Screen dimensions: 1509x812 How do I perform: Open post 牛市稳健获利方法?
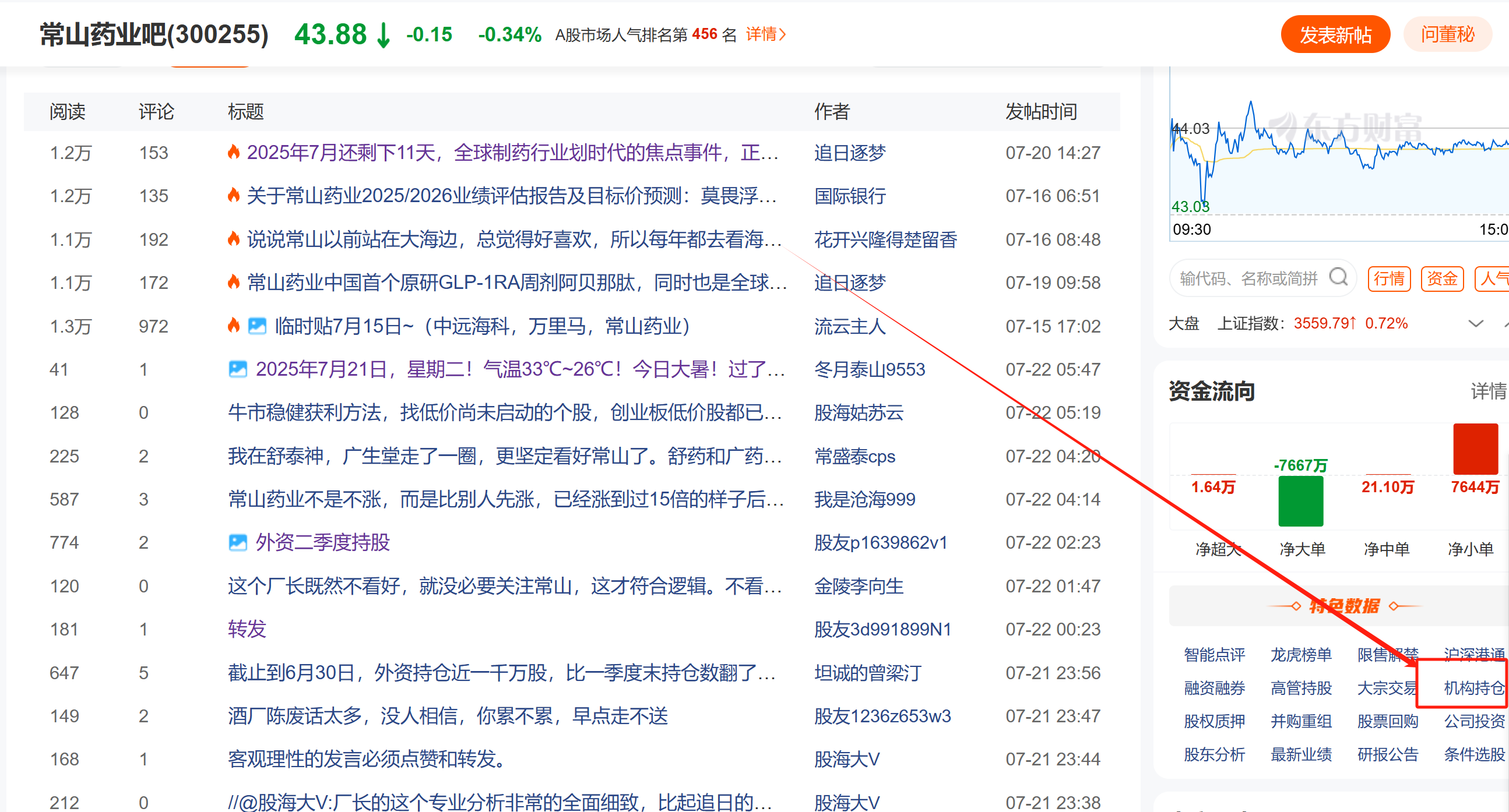tap(505, 412)
